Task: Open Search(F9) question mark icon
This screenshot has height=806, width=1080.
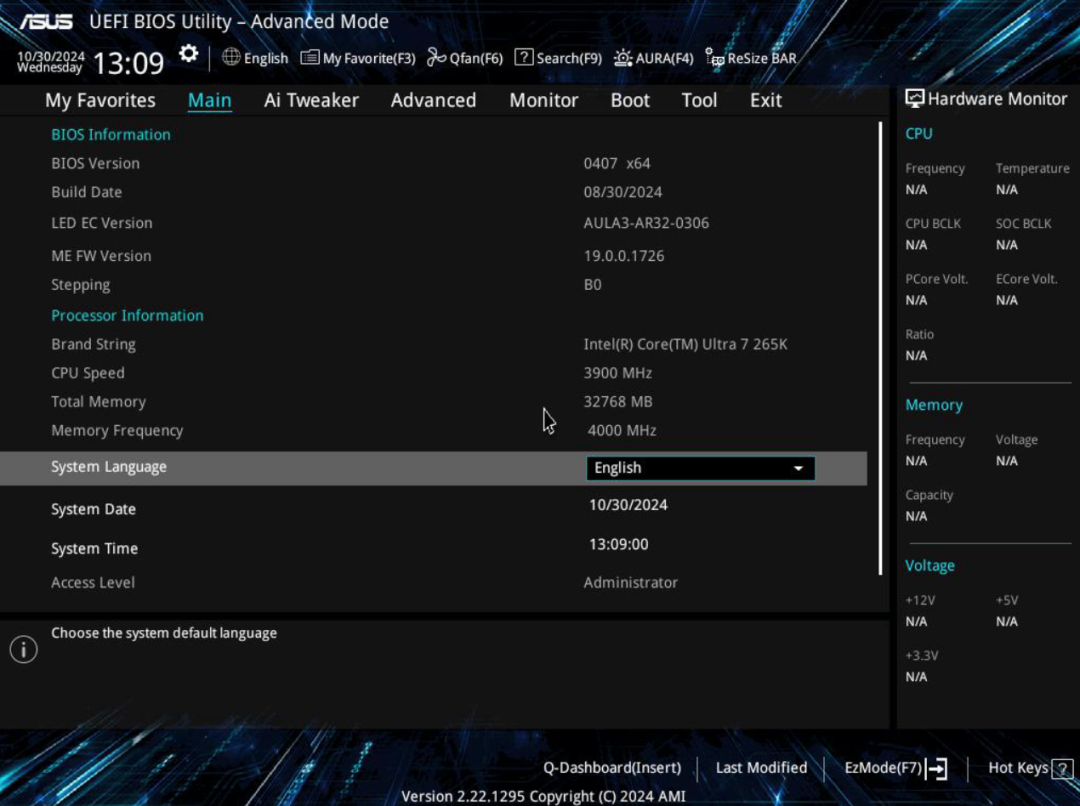Action: pos(524,58)
